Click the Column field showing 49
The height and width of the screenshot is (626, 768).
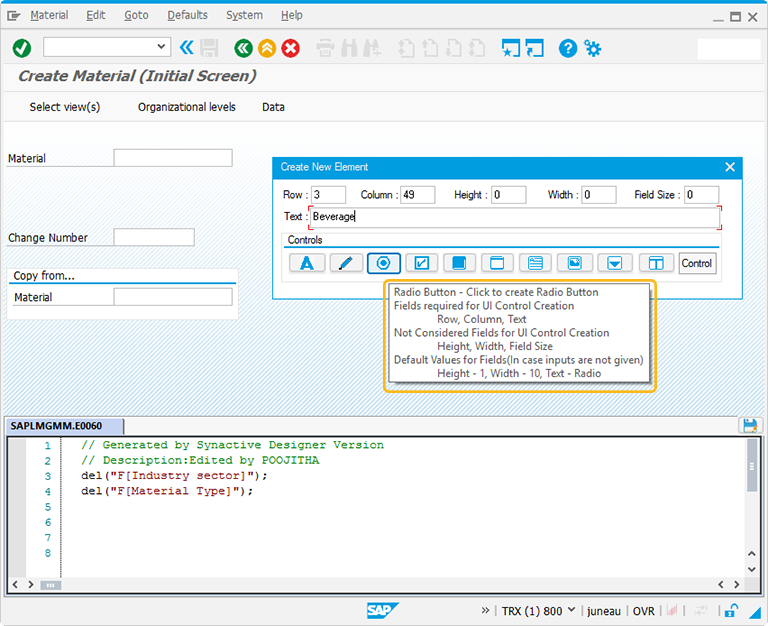(x=418, y=194)
